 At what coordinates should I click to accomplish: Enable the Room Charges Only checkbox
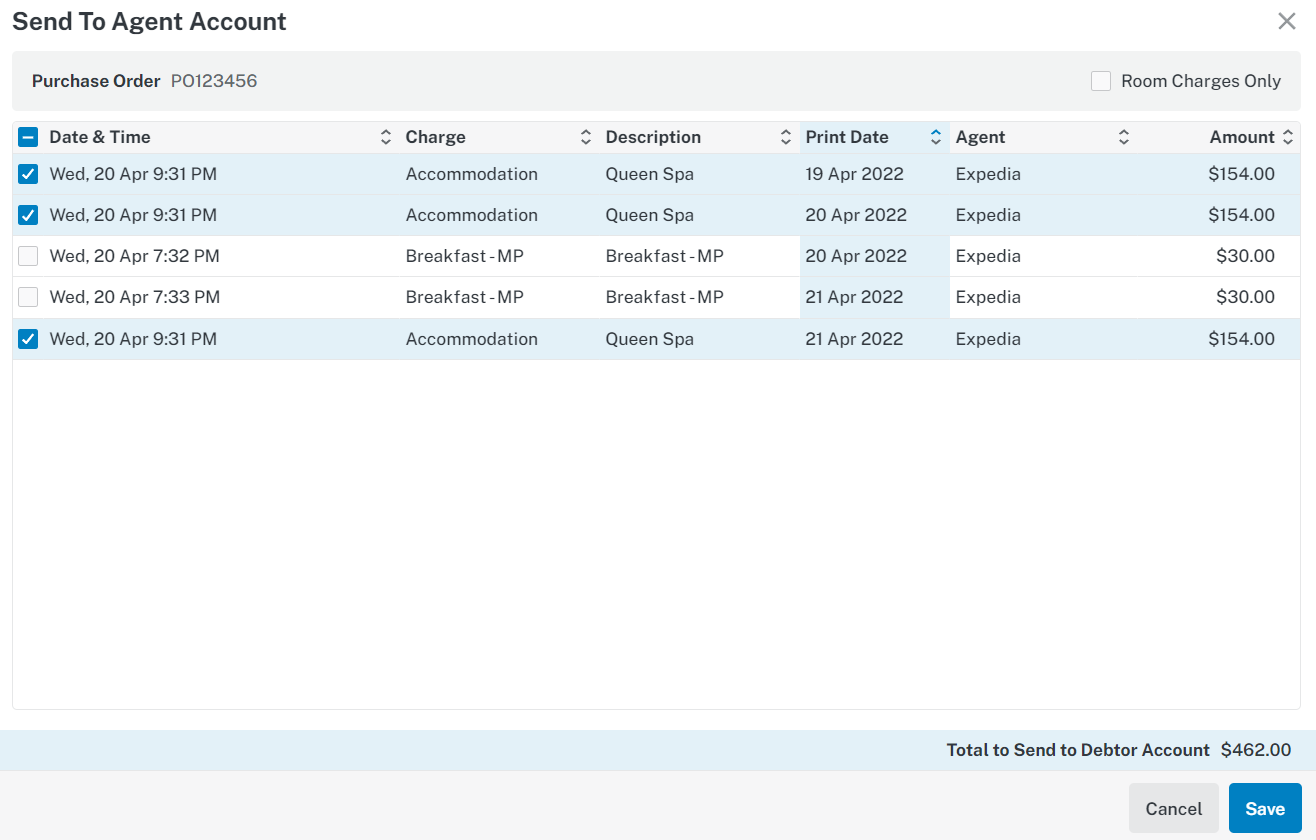tap(1101, 81)
